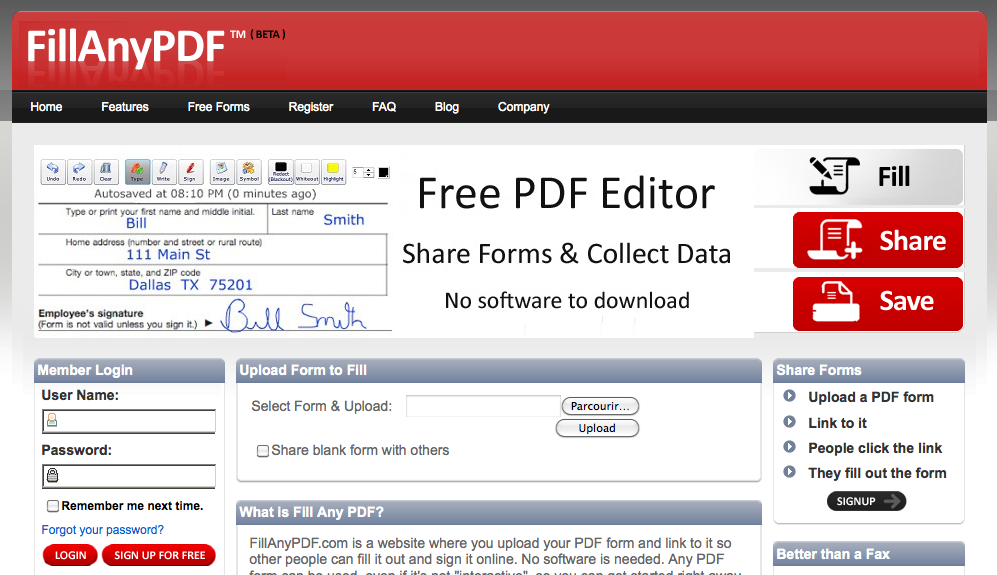Select the Redact (Blackout) tool
Image resolution: width=997 pixels, height=575 pixels.
(280, 172)
